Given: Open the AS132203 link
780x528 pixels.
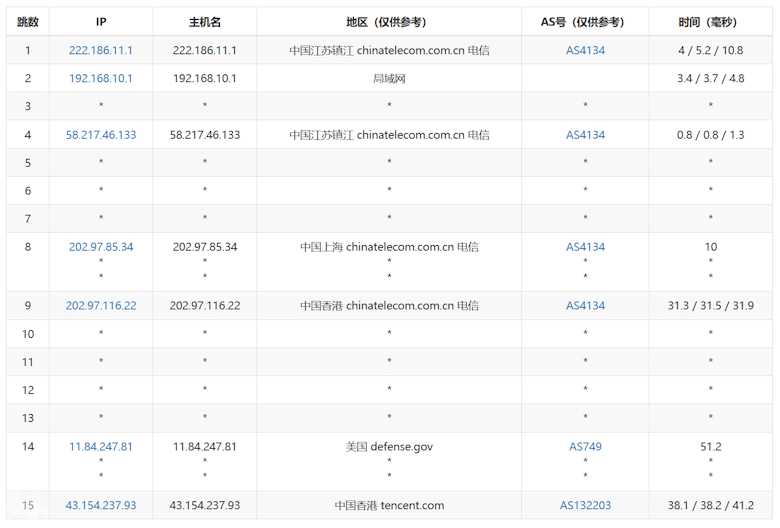Looking at the screenshot, I should point(585,505).
